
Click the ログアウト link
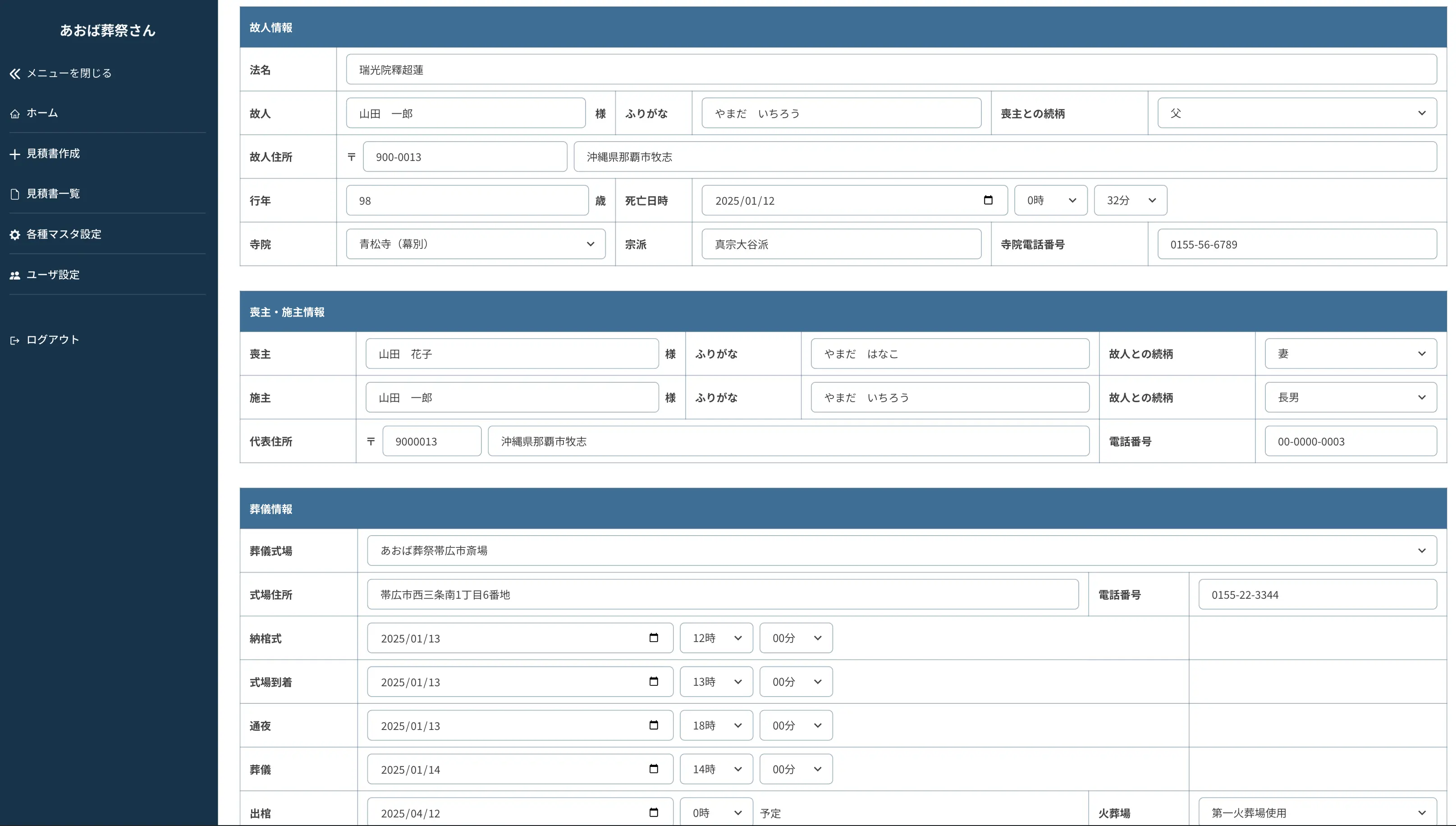coord(53,340)
